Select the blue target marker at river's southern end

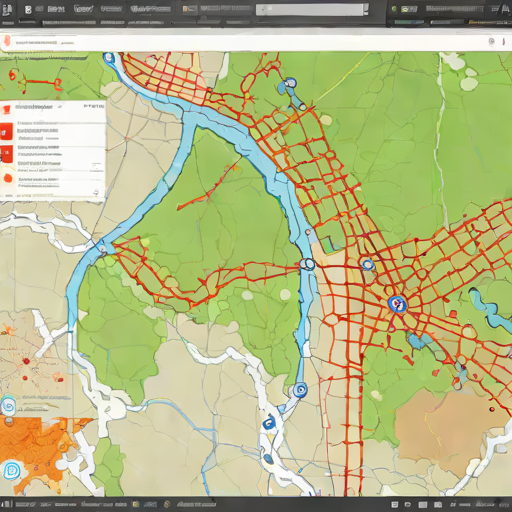pos(300,390)
